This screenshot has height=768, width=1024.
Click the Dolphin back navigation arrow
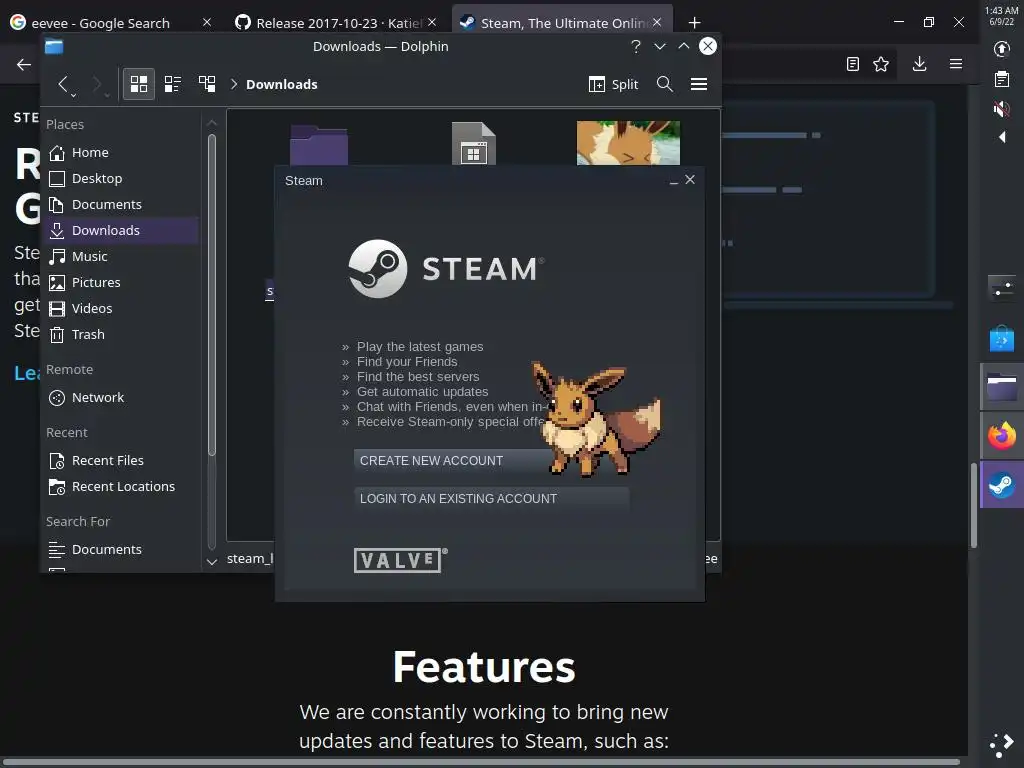click(63, 84)
